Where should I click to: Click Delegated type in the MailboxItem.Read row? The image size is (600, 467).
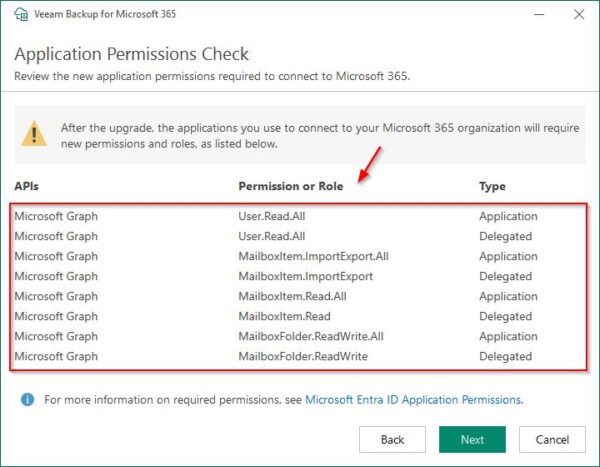[x=505, y=317]
